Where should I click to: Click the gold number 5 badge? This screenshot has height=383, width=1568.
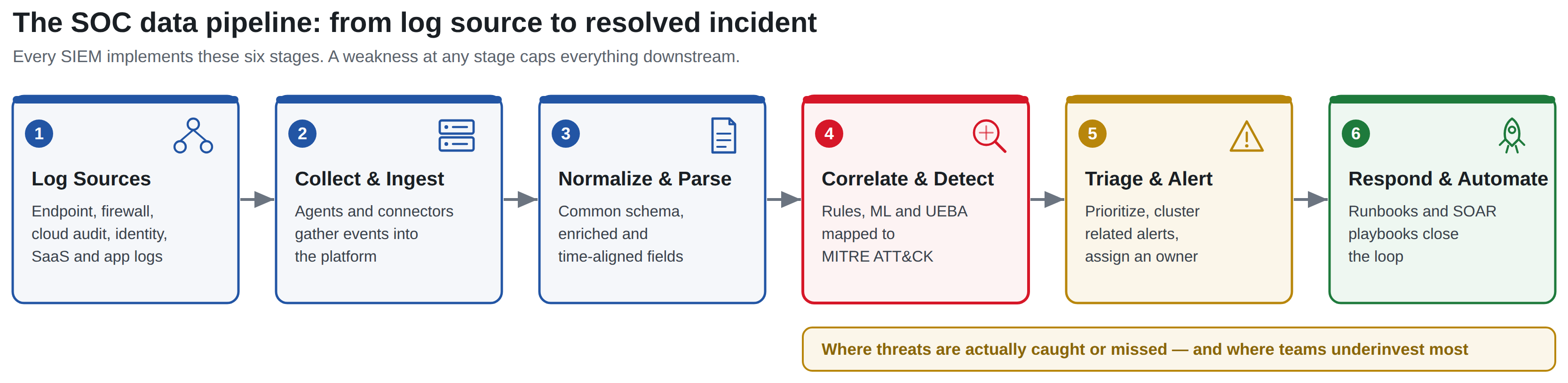click(x=1093, y=134)
